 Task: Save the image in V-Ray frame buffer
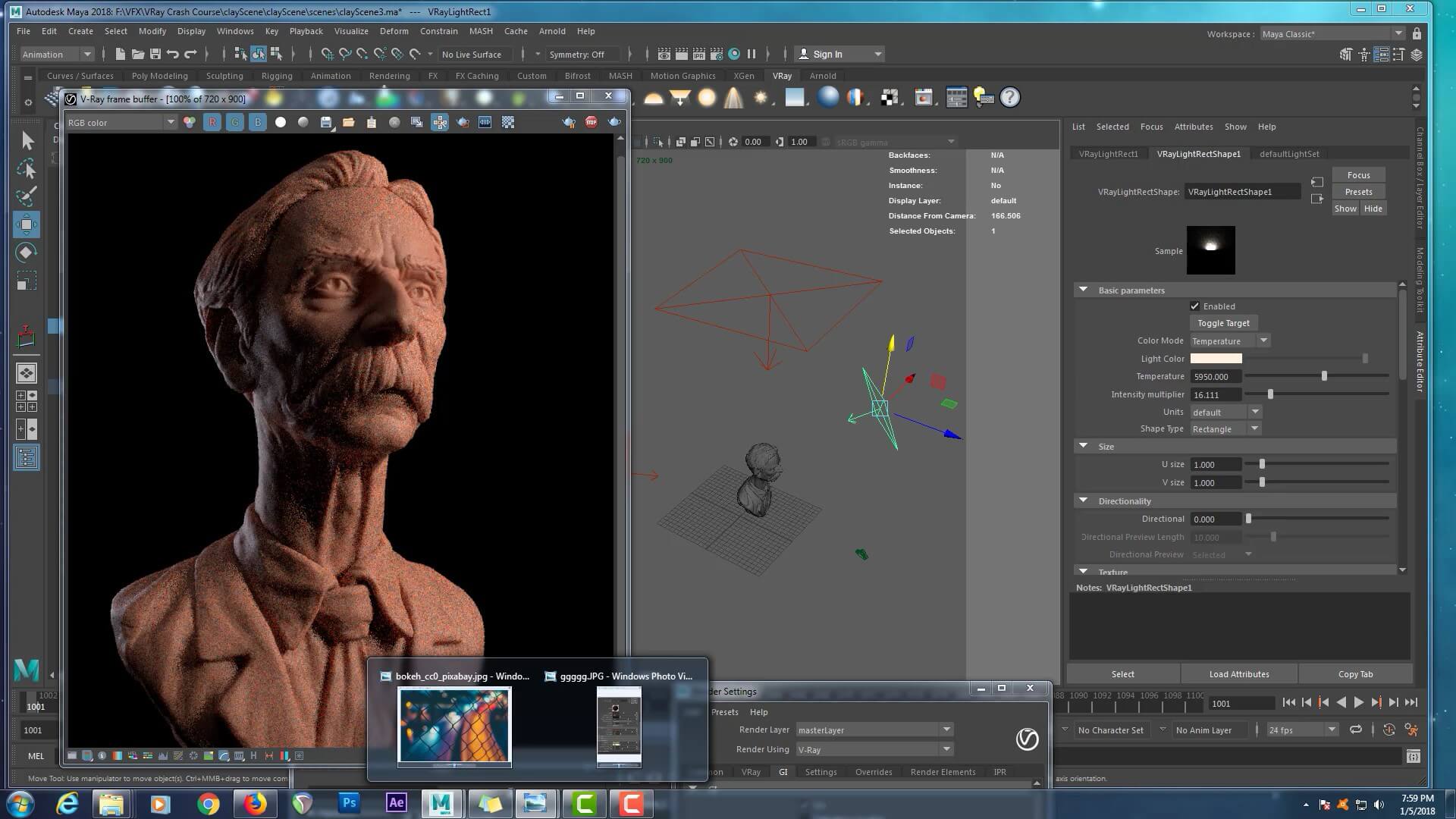326,122
